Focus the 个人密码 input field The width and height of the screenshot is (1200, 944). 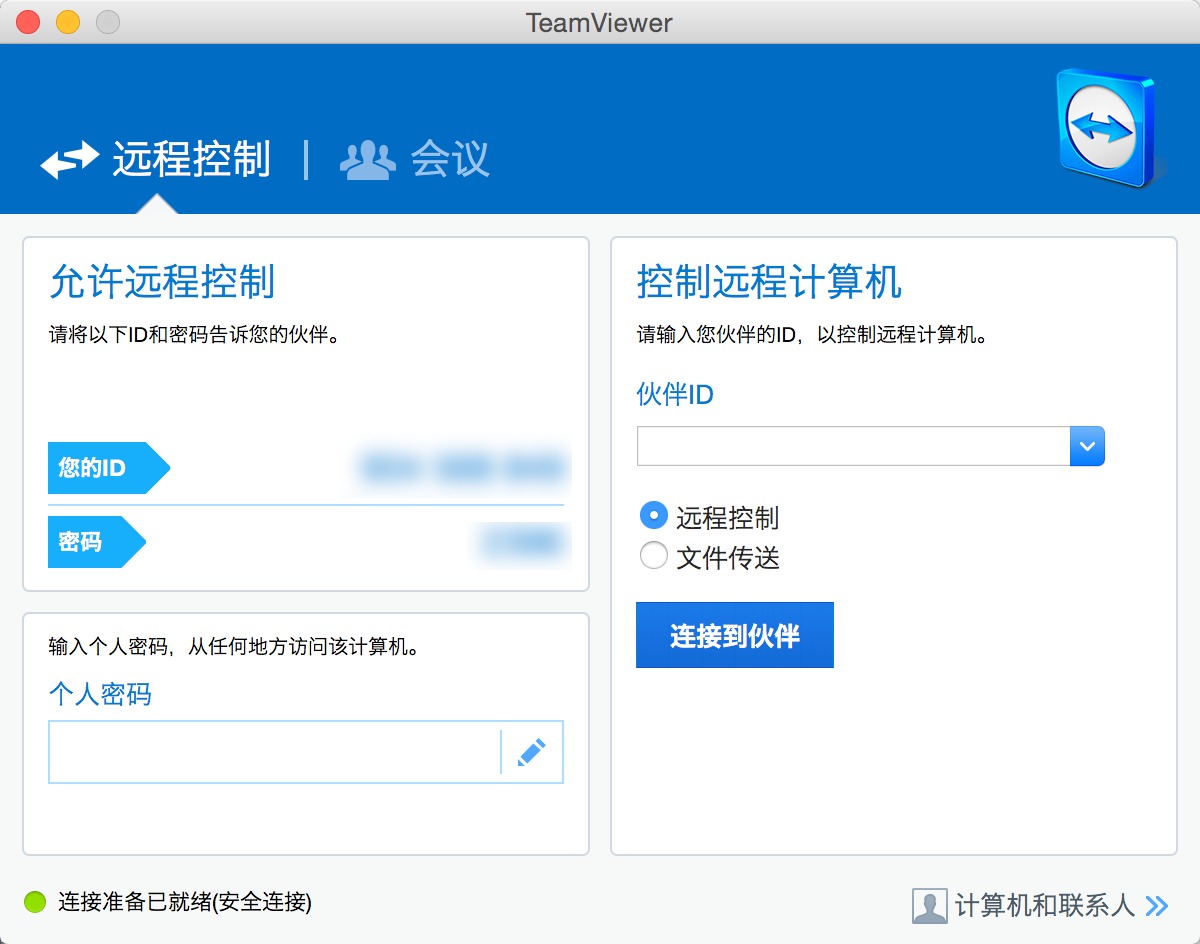tap(275, 752)
